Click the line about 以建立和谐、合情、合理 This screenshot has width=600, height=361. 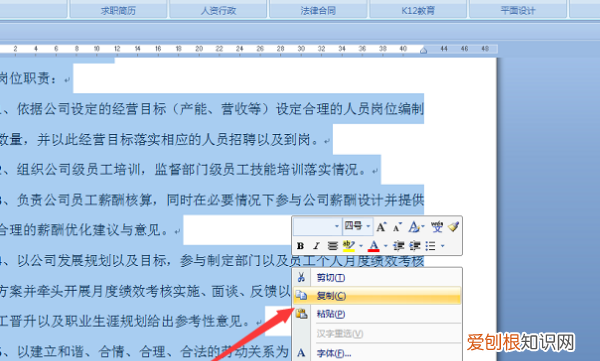(x=144, y=351)
